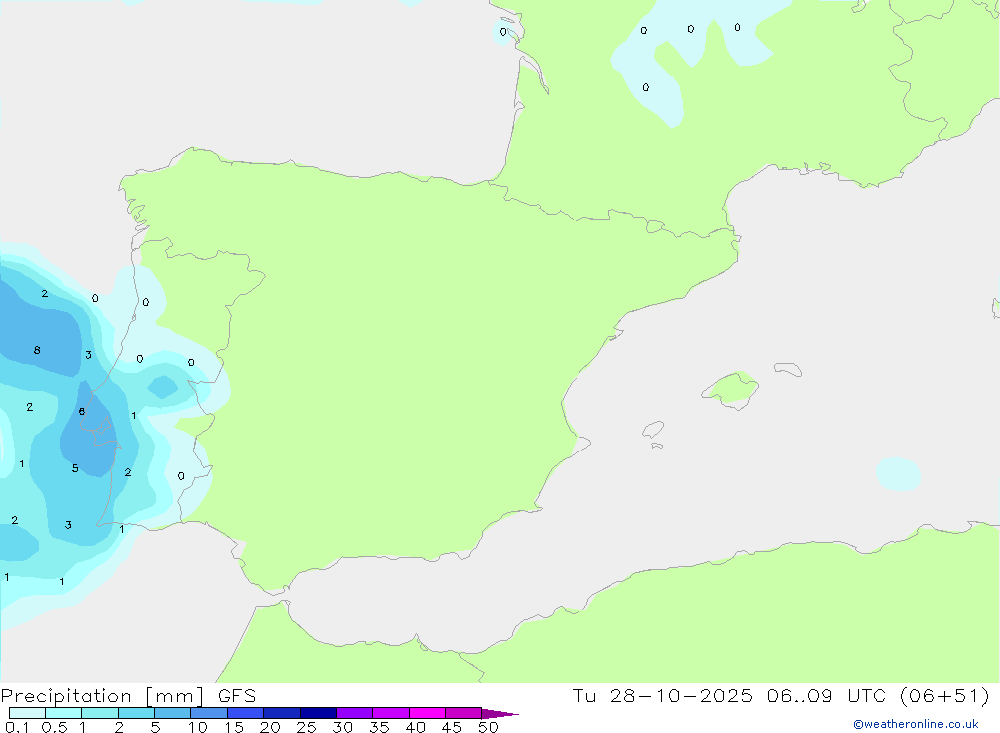
Task: Click the 0.5–1 mm legend color box
Action: pos(63,713)
